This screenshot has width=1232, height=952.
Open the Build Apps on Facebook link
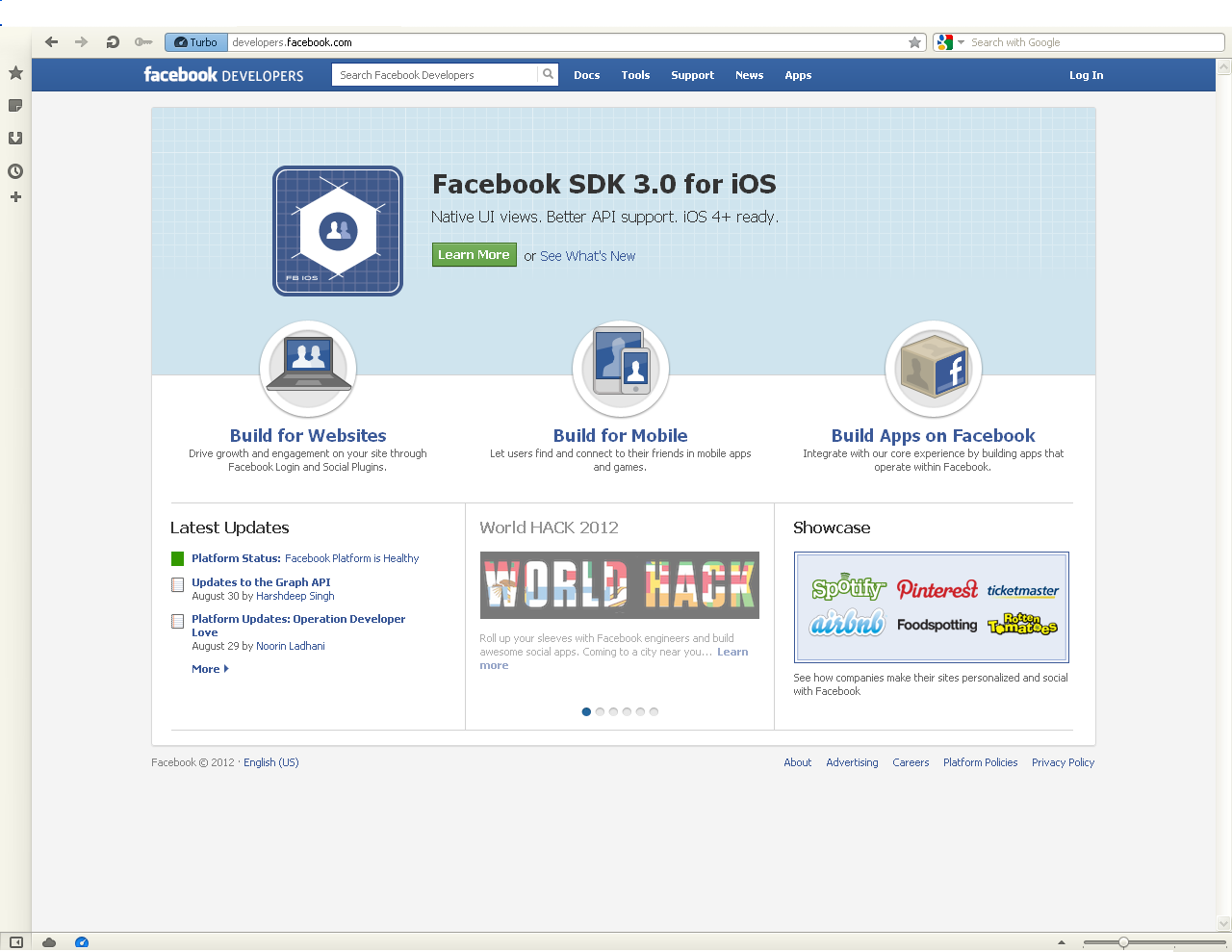pos(934,436)
